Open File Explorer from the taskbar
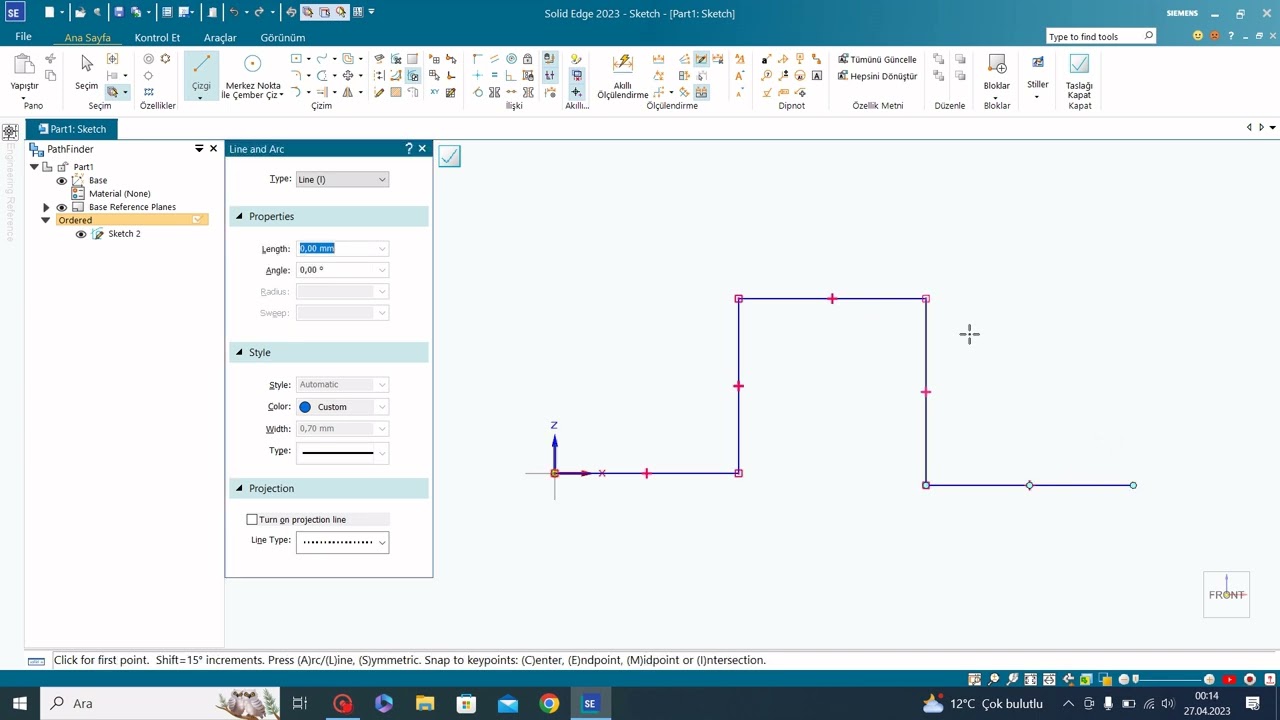1280x720 pixels. click(x=425, y=703)
